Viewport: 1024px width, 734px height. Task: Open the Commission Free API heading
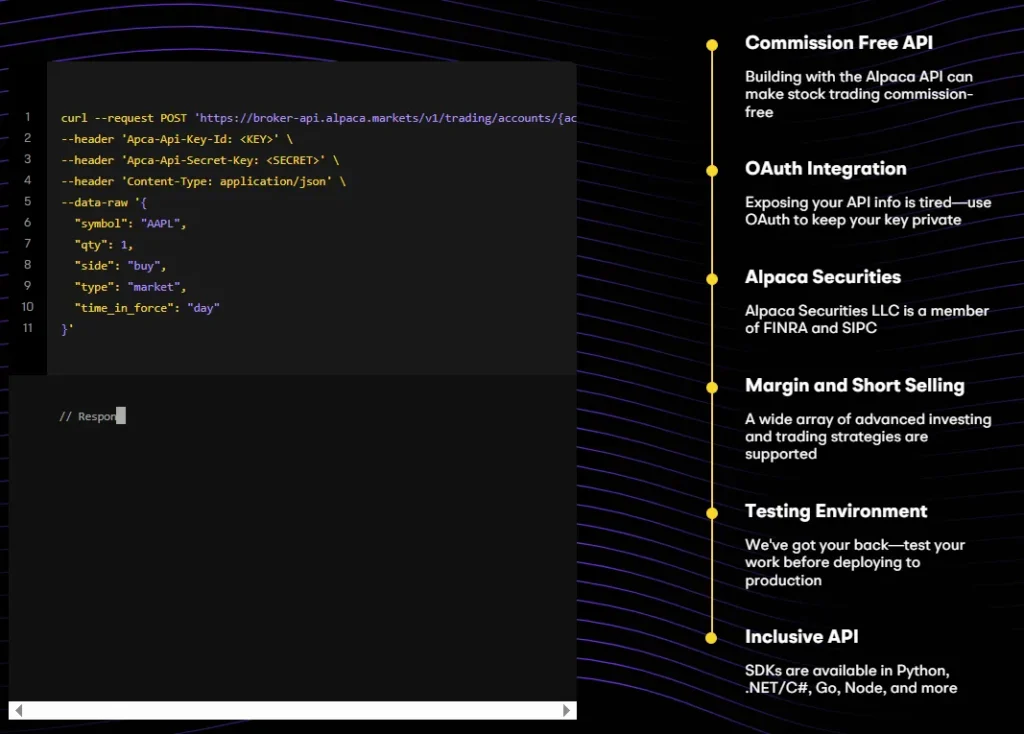(x=838, y=43)
